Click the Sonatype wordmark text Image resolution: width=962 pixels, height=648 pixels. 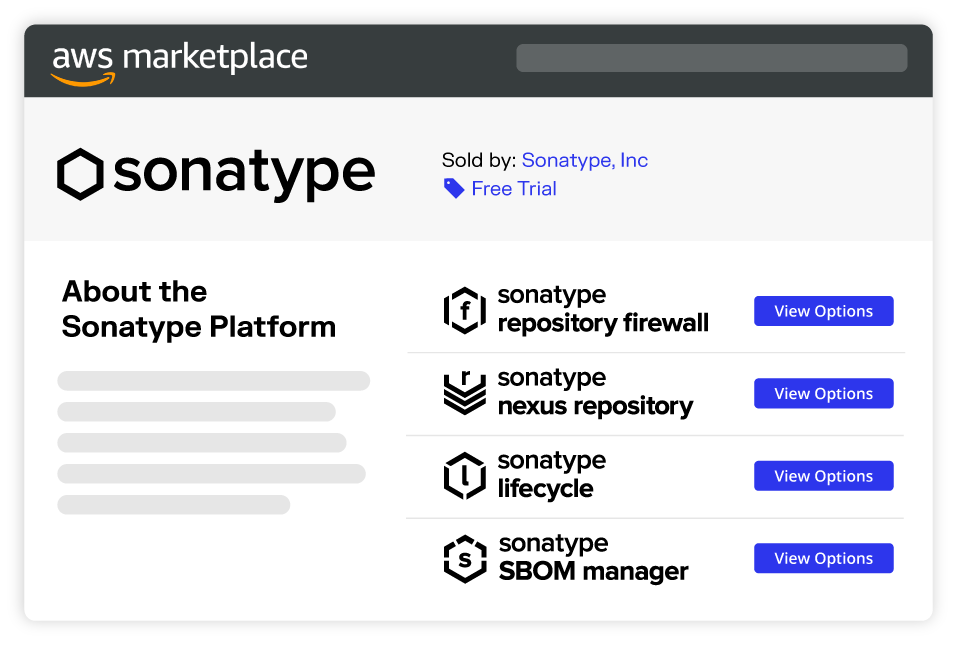tap(244, 174)
